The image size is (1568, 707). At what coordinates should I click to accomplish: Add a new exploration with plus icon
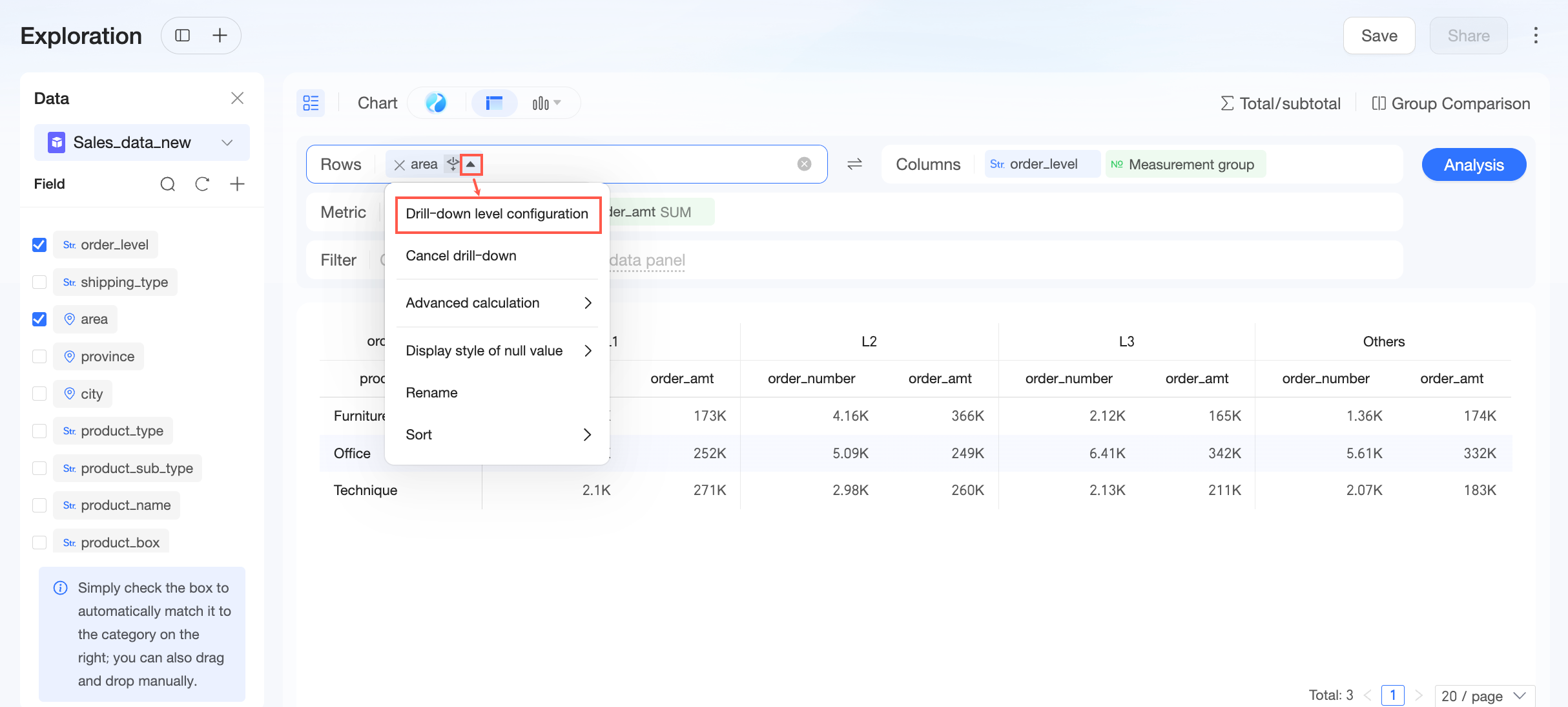point(220,36)
